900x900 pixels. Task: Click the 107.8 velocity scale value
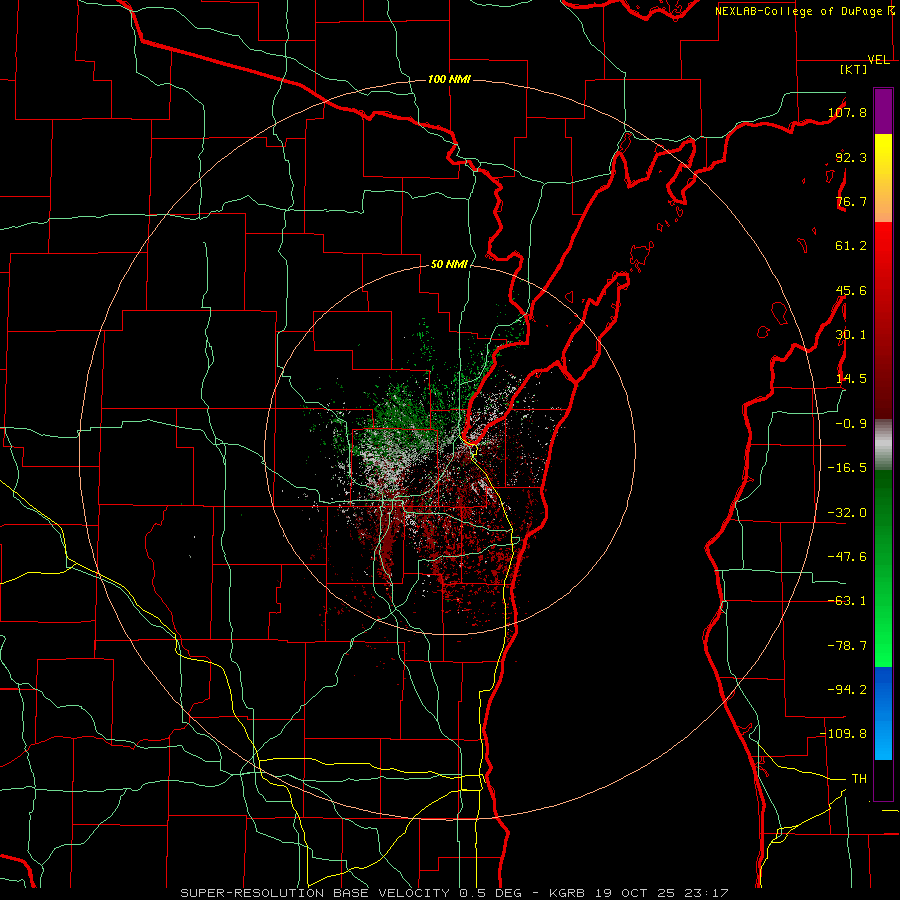click(847, 112)
